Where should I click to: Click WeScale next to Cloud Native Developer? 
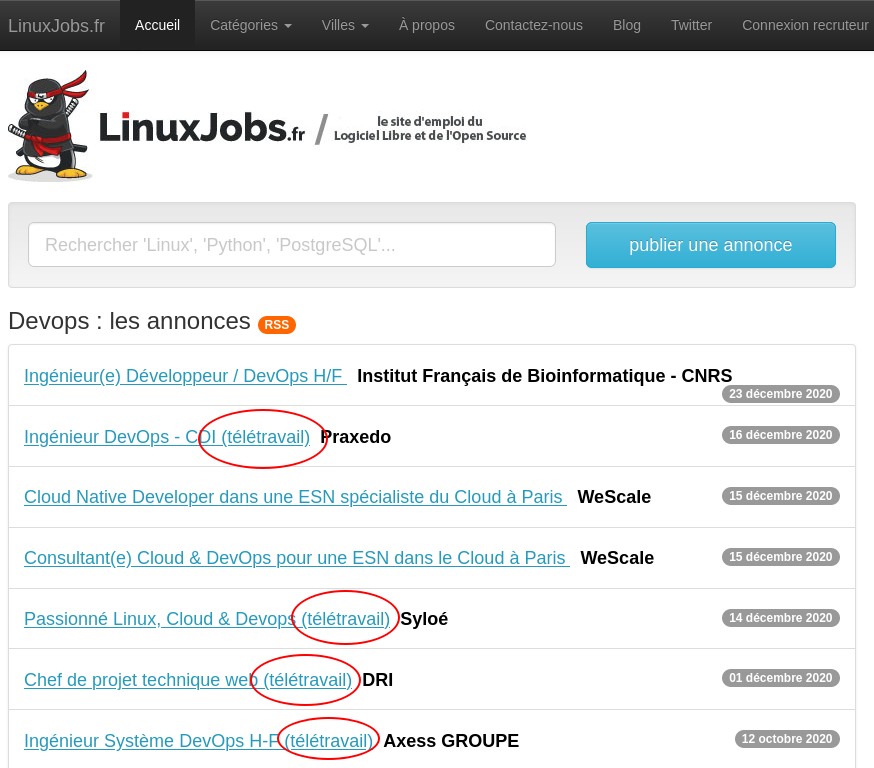[x=614, y=497]
